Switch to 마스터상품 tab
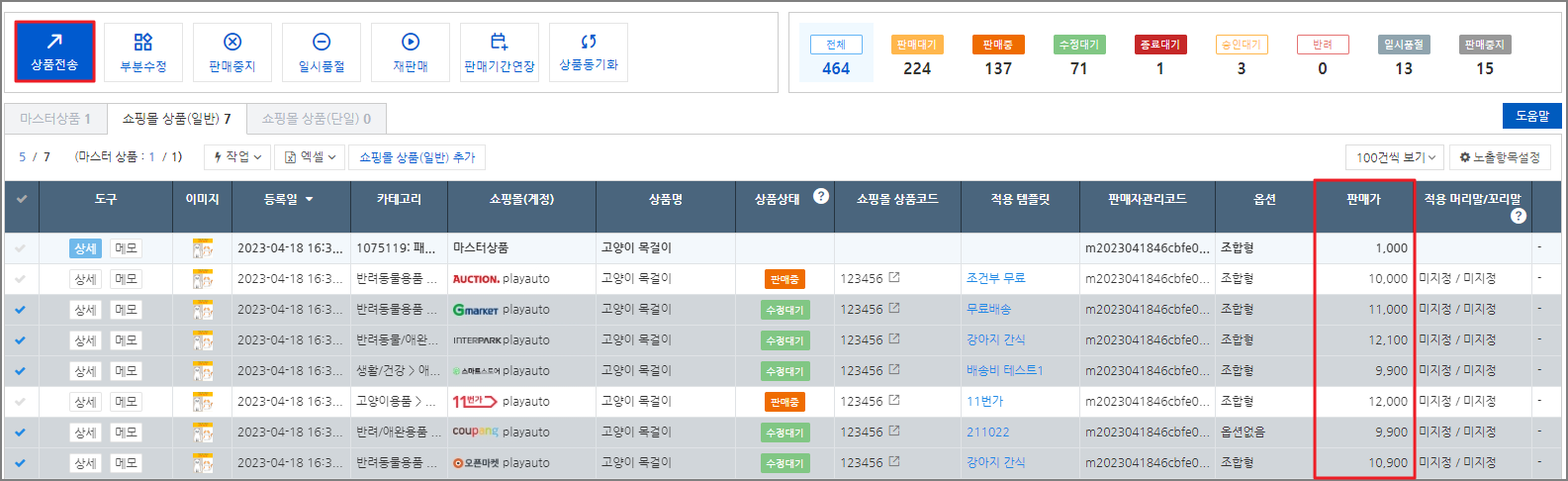 [55, 119]
